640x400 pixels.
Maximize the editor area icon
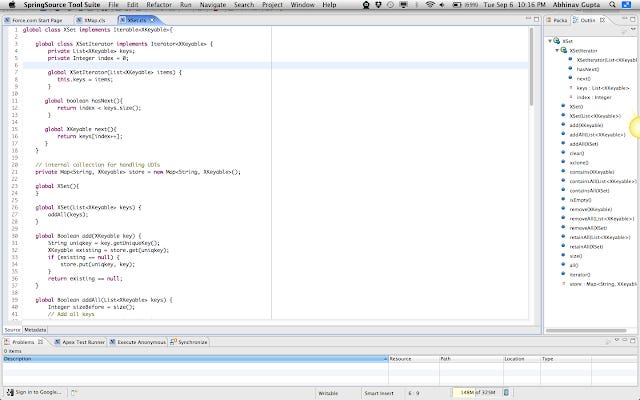coord(537,19)
